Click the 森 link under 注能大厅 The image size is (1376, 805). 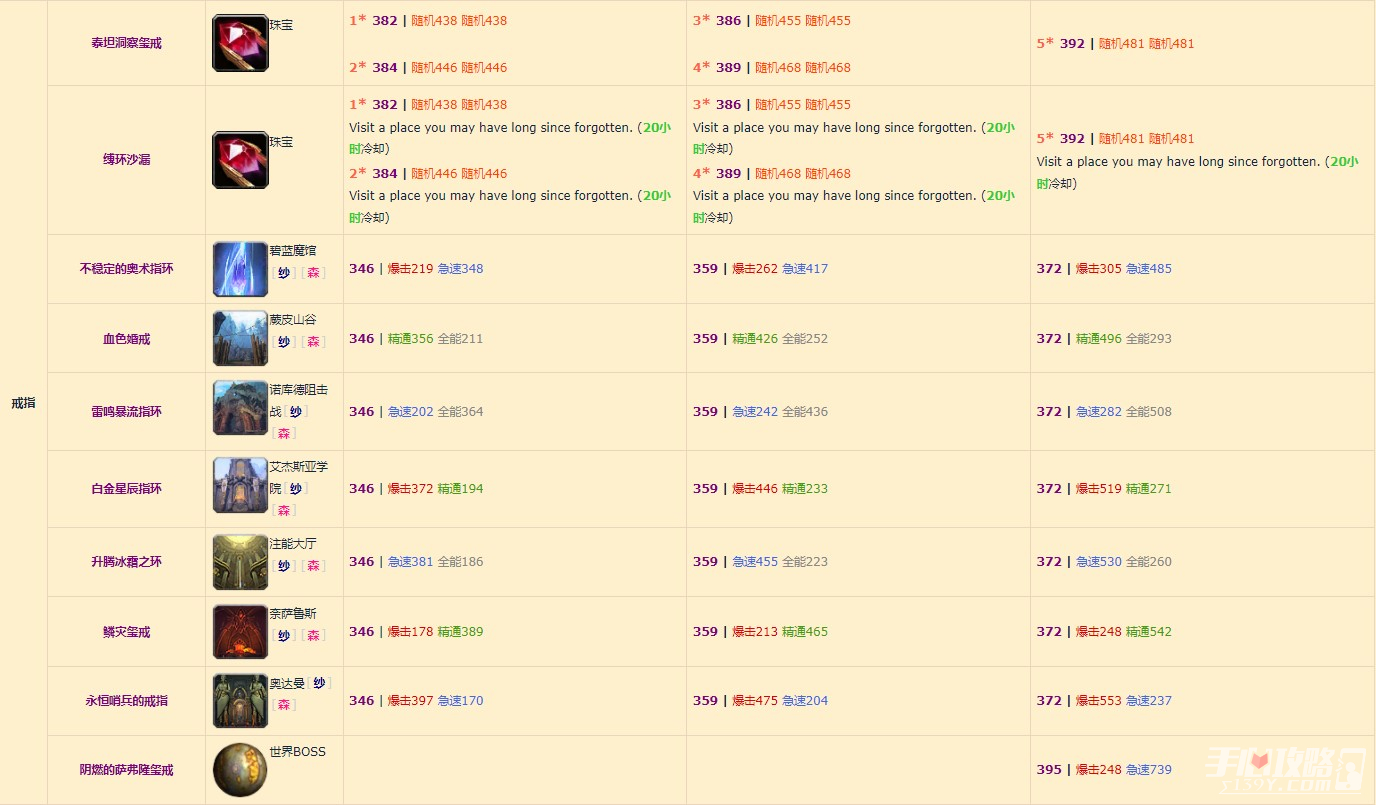tap(313, 565)
